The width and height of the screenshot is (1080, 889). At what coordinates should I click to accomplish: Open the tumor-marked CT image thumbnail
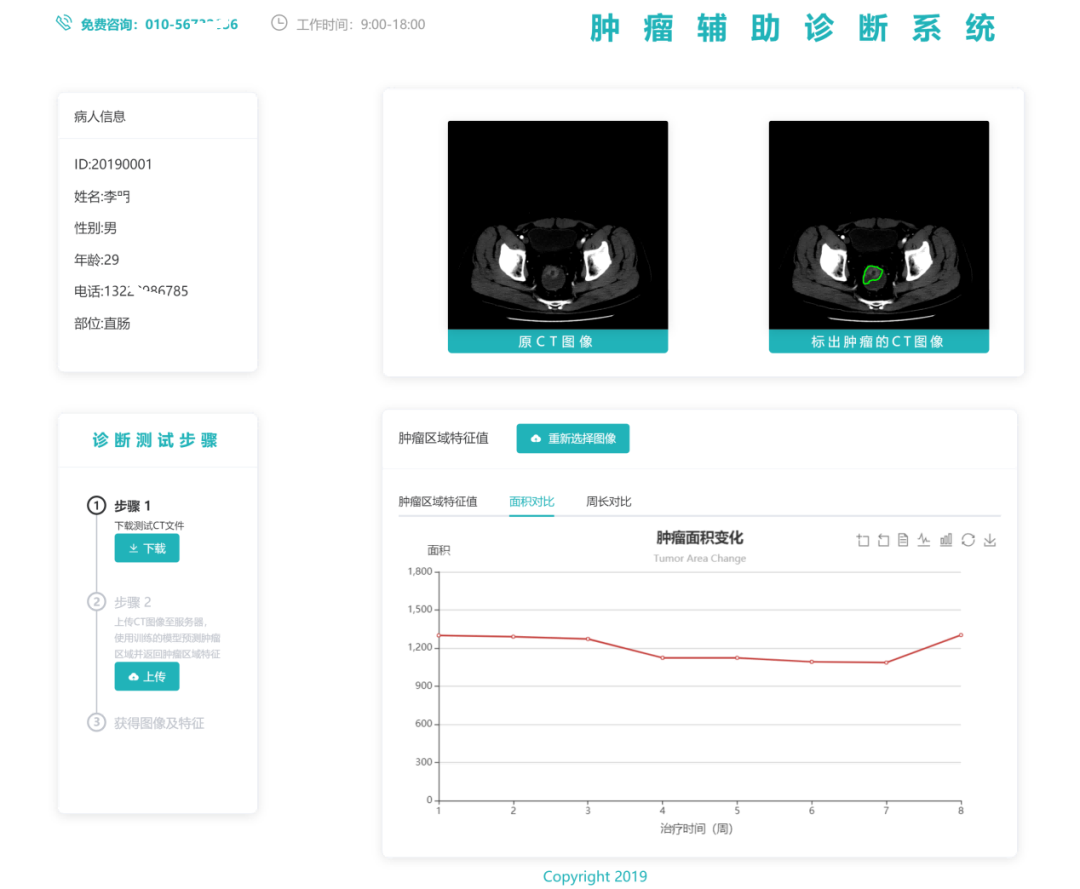[x=878, y=225]
